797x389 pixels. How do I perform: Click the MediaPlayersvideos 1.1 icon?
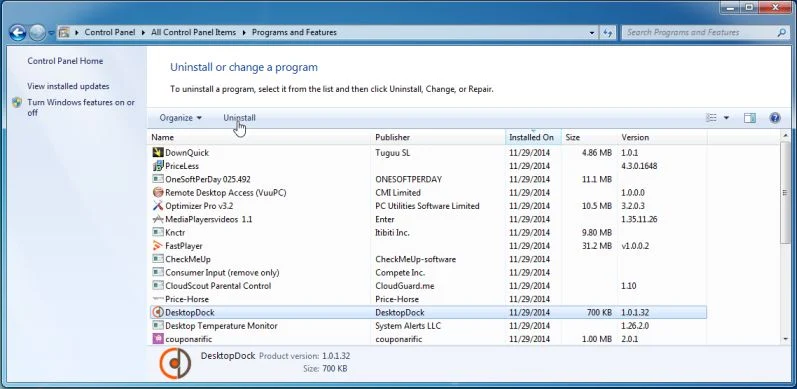click(158, 219)
